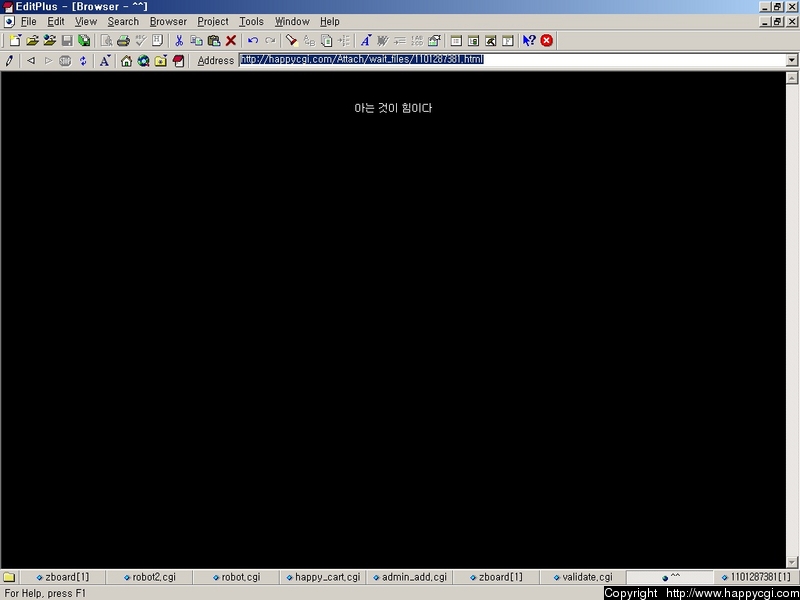Open the Search menu
800x600 pixels.
[x=123, y=21]
